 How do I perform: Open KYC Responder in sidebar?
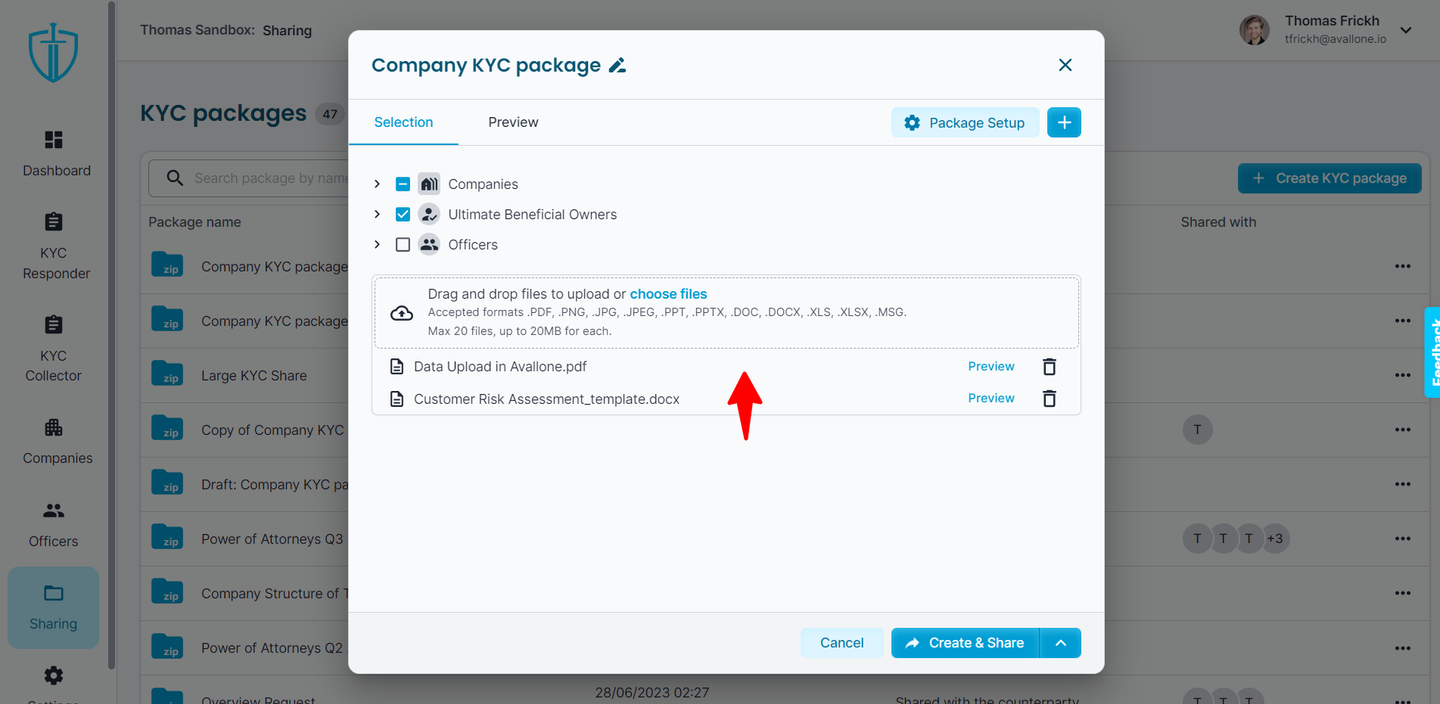56,246
